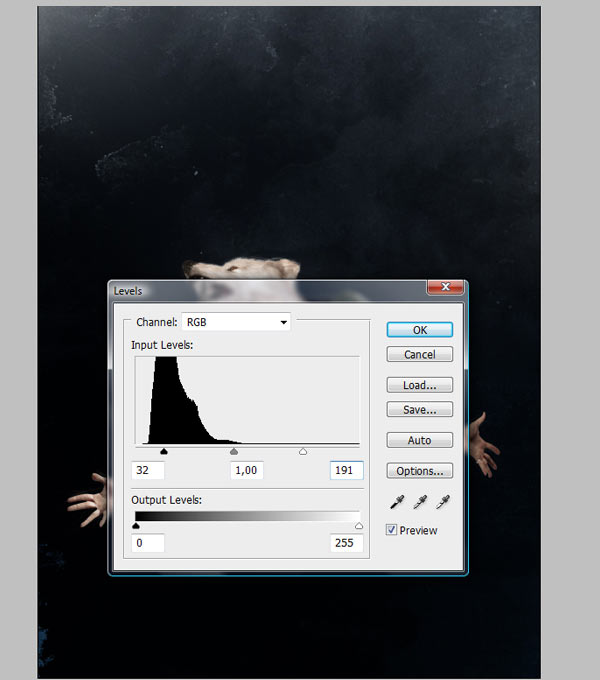
Task: Click the Save... button
Action: pos(420,409)
